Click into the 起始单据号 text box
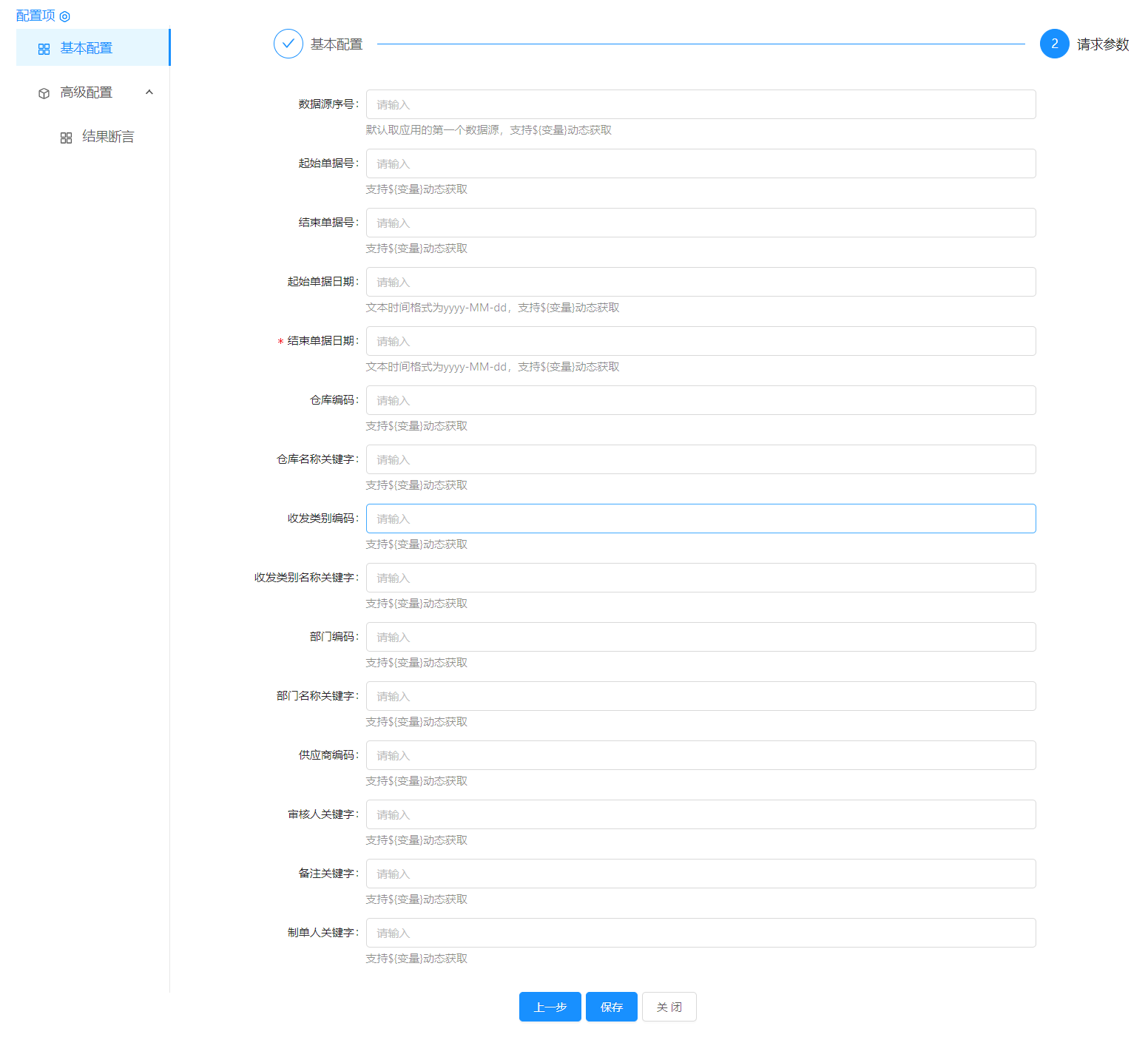 coord(700,163)
